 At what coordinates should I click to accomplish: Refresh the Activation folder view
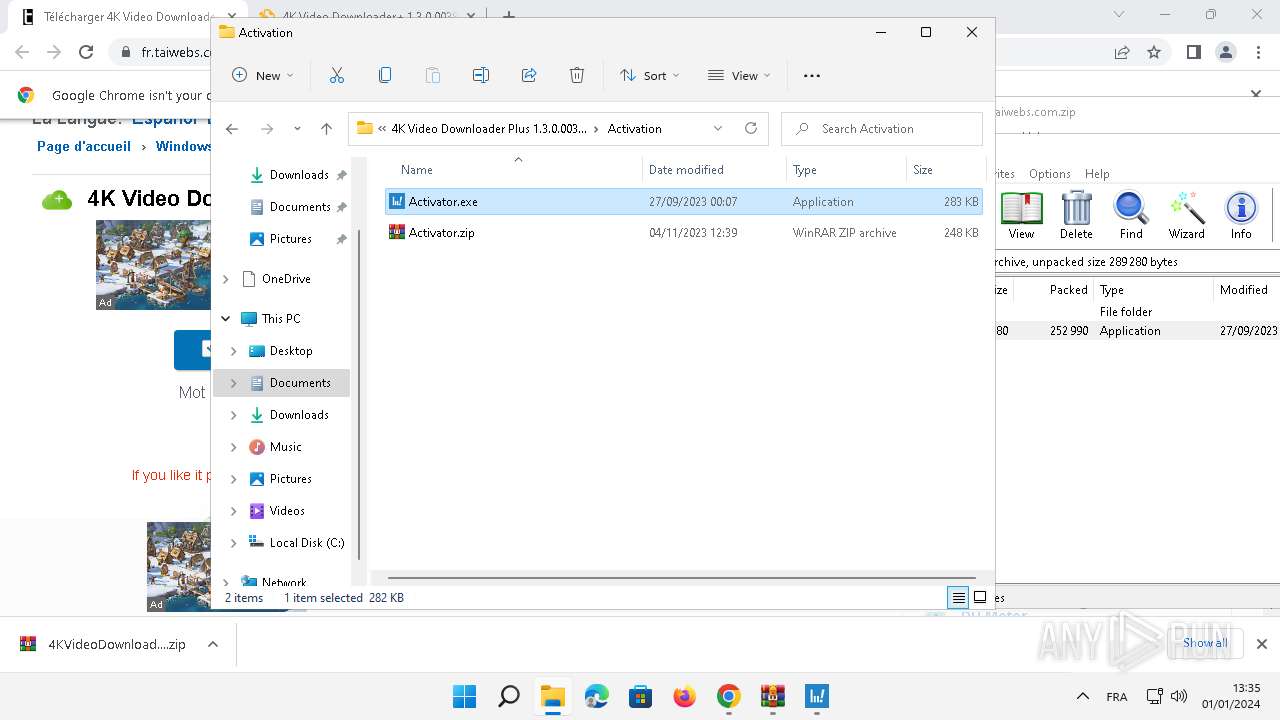coord(751,128)
